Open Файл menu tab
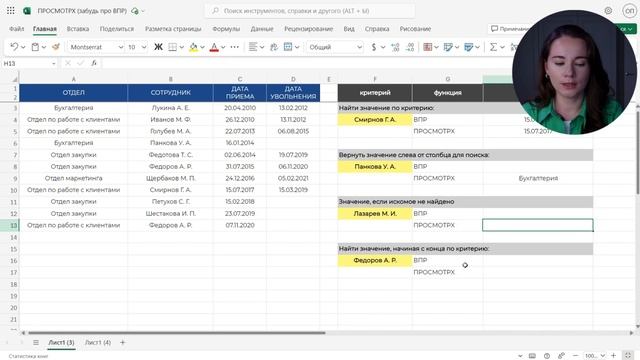Image resolution: width=640 pixels, height=360 pixels. [x=17, y=29]
